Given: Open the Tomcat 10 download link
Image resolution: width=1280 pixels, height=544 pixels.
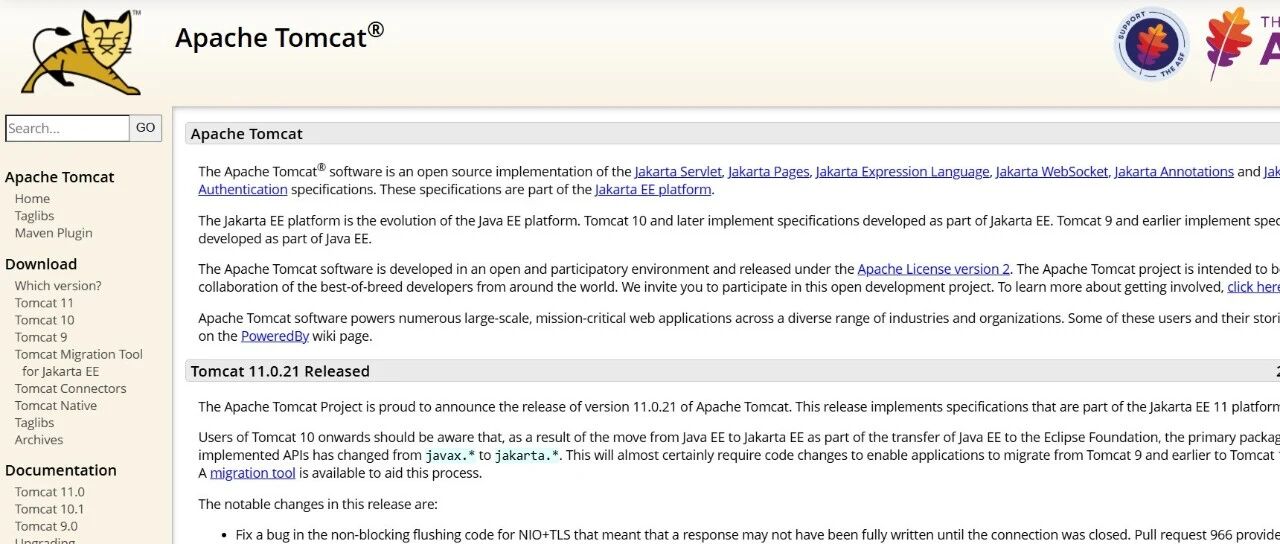Looking at the screenshot, I should coord(45,320).
